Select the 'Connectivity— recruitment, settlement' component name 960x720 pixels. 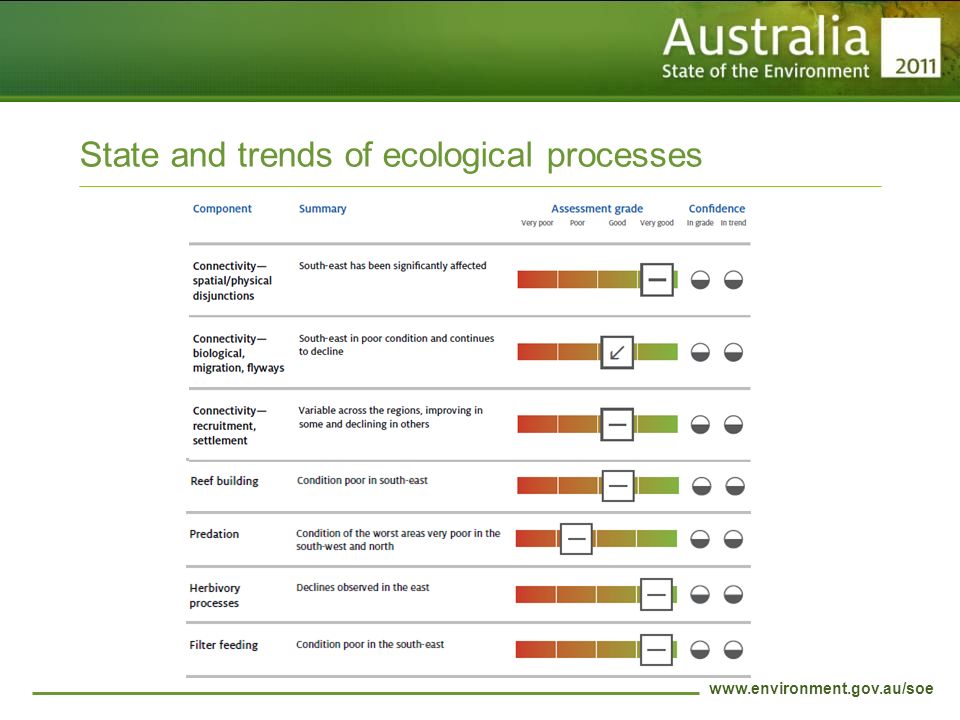(x=230, y=426)
